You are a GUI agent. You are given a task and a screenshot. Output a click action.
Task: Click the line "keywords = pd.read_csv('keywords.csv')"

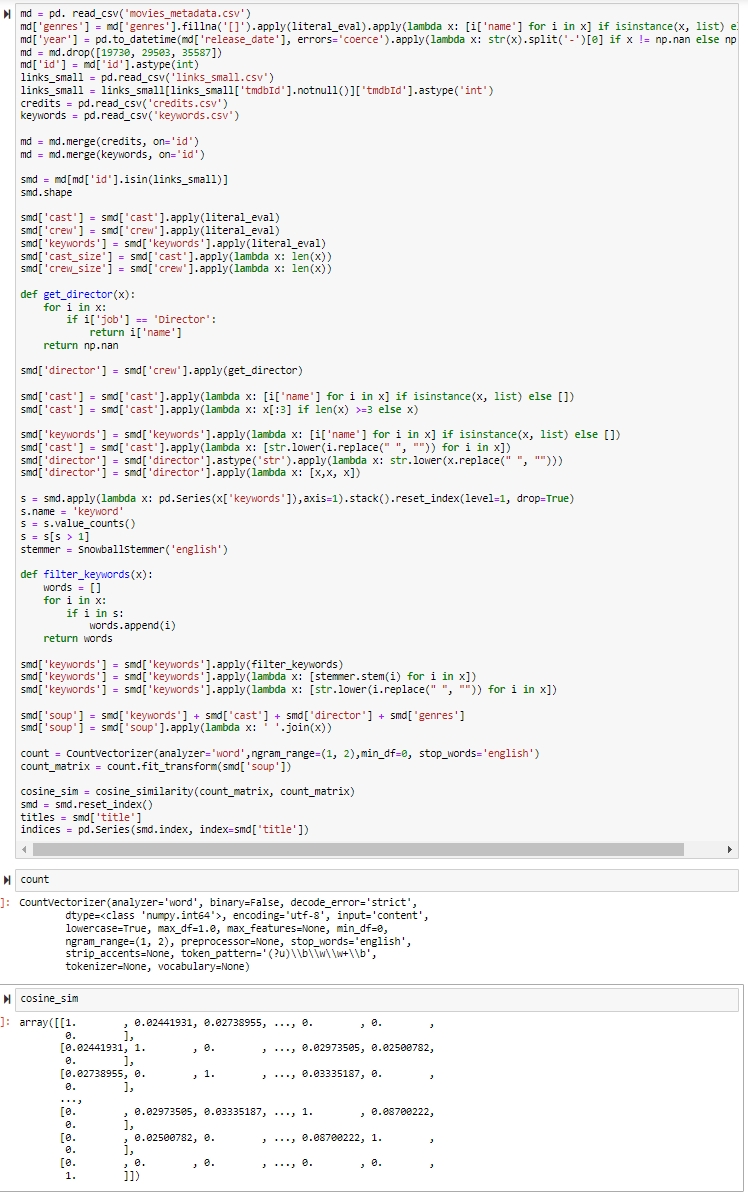point(130,116)
